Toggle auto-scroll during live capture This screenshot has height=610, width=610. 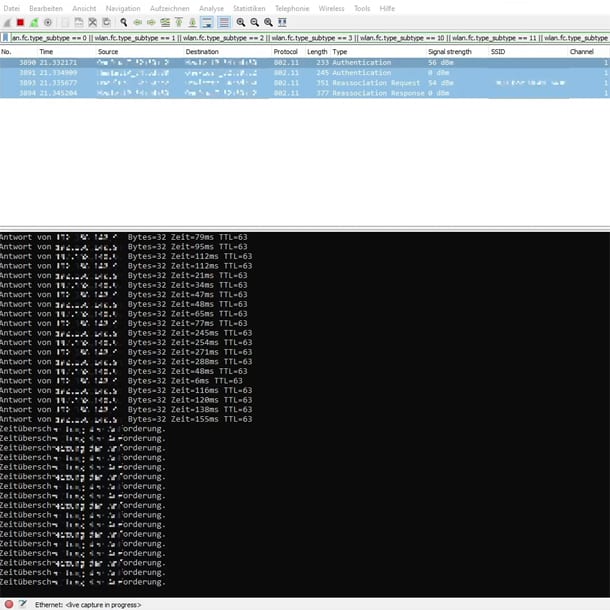tap(207, 22)
